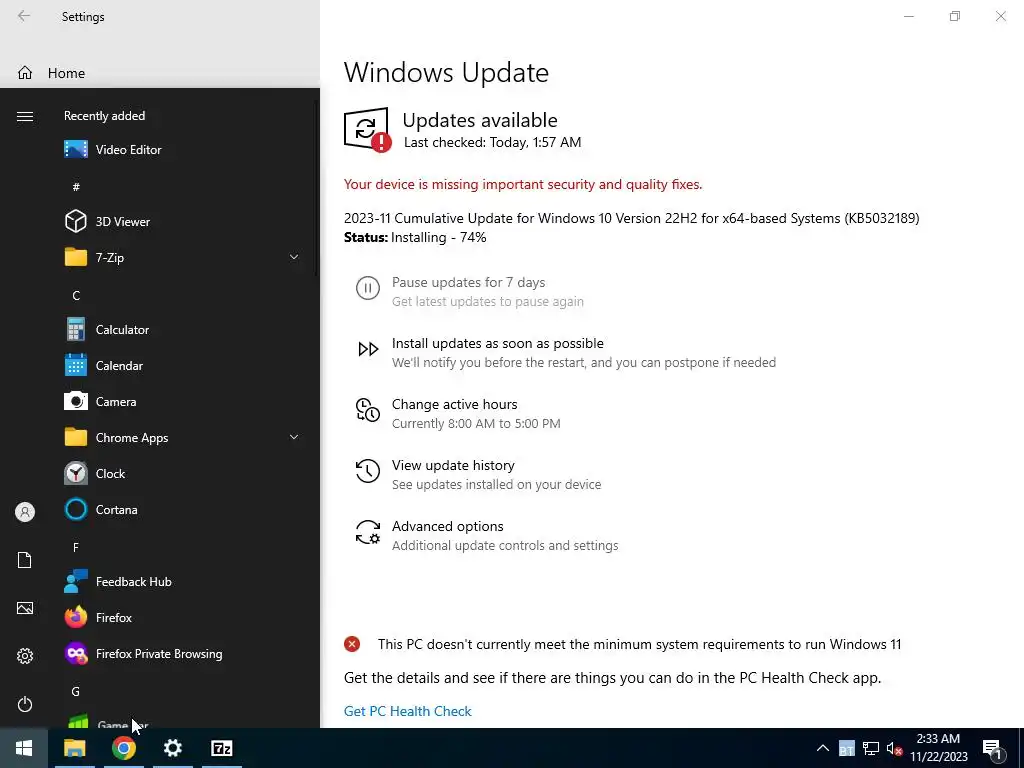Open 7-Zip from the taskbar
This screenshot has height=768, width=1024.
(x=221, y=748)
